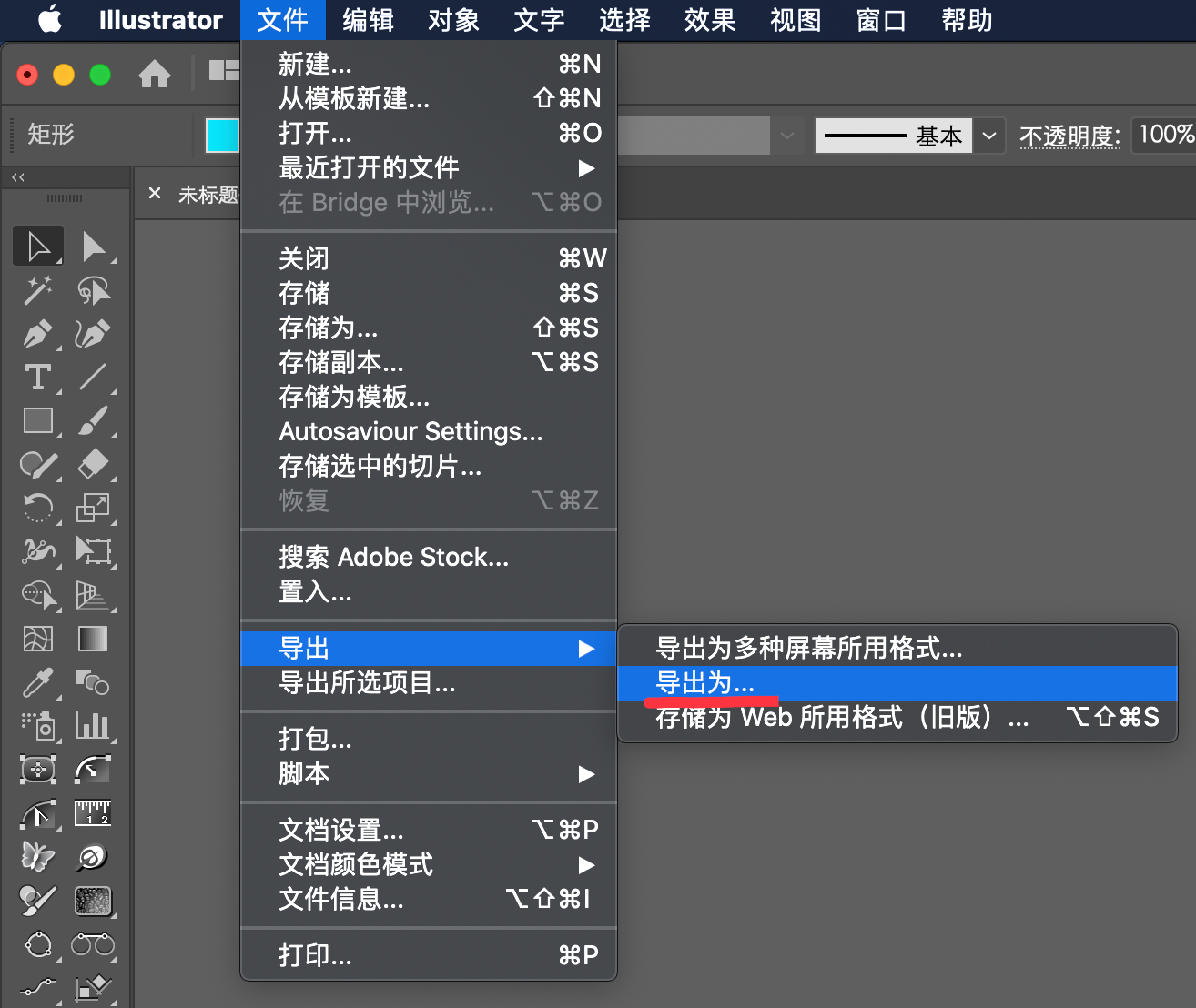Choose 从模板新建...
This screenshot has height=1008, width=1196.
click(x=429, y=98)
